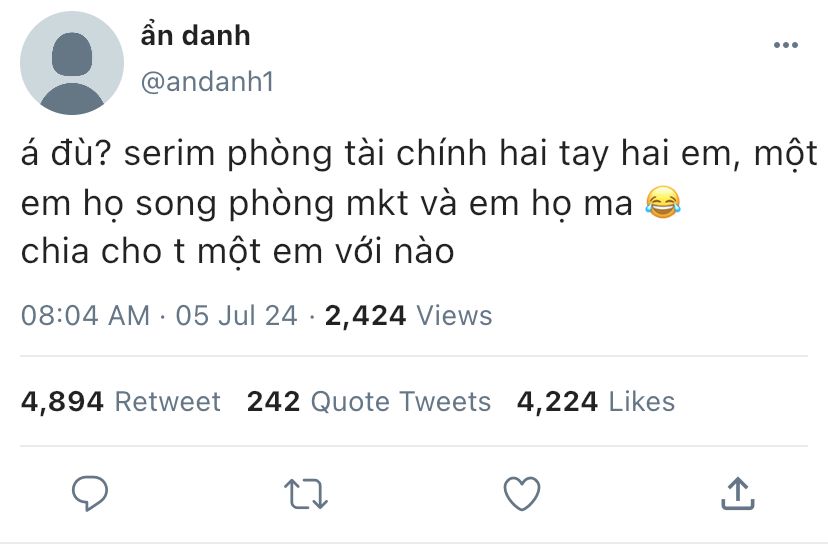
Task: Show the 4,224 Likes list
Action: click(x=596, y=401)
